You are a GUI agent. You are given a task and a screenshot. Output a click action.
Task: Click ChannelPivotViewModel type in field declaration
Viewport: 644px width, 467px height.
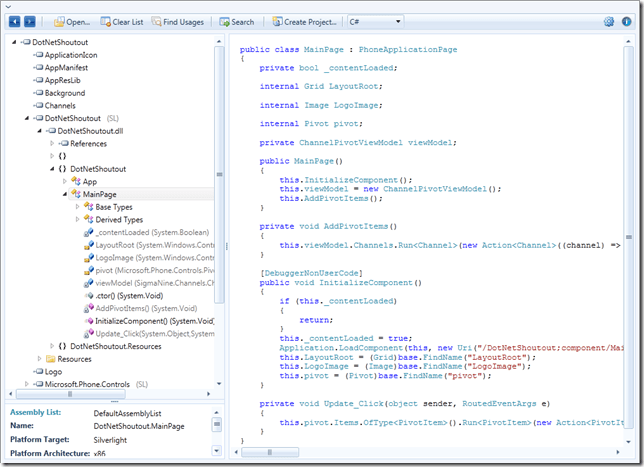[351, 143]
